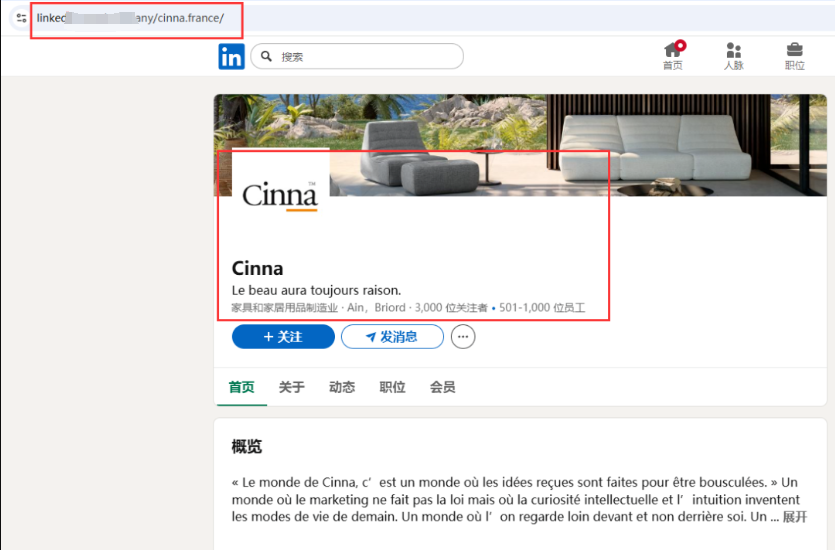The height and width of the screenshot is (550, 835).
Task: Click the browser address bar URL
Action: [x=130, y=18]
